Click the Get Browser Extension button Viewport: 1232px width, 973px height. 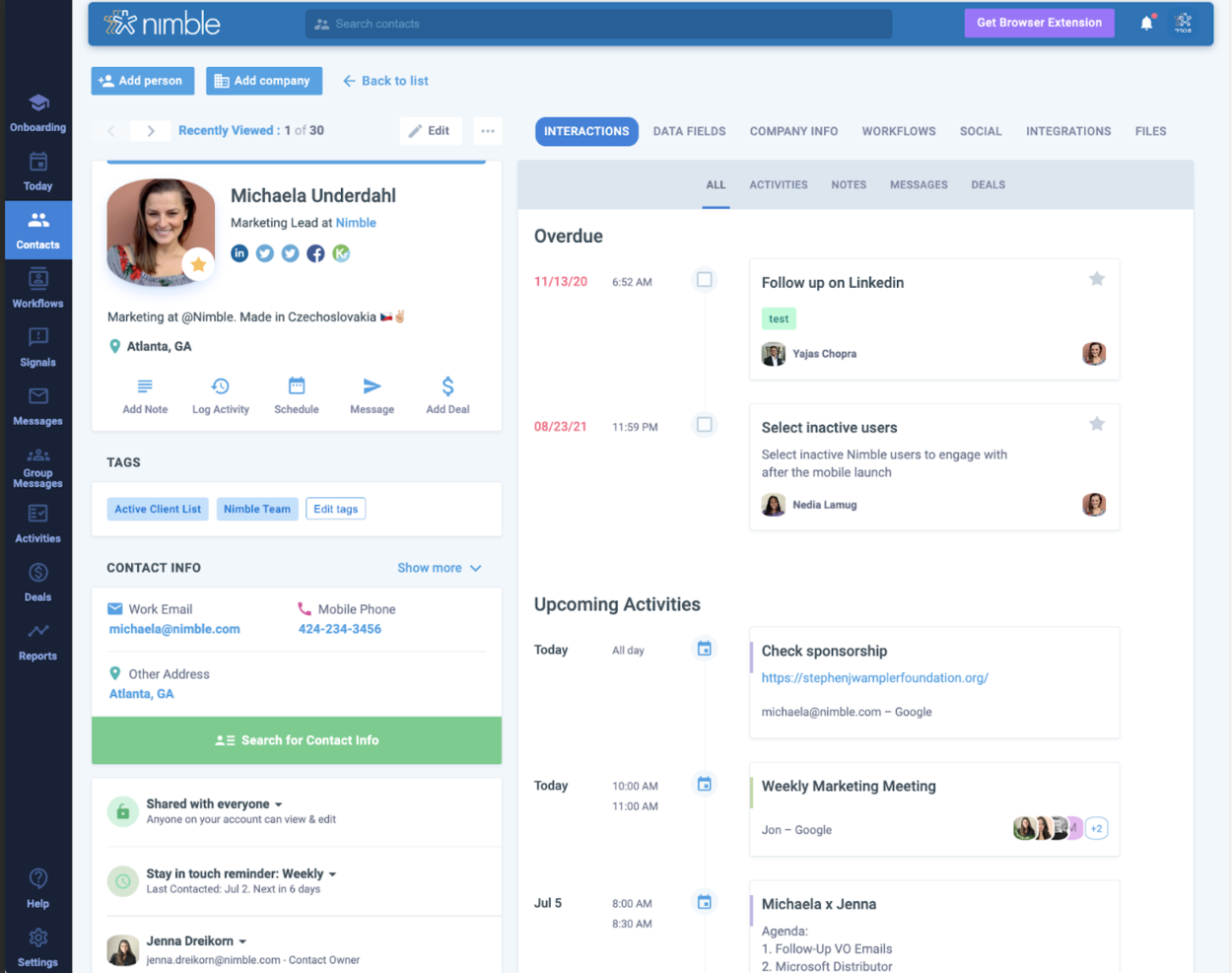coord(1039,22)
